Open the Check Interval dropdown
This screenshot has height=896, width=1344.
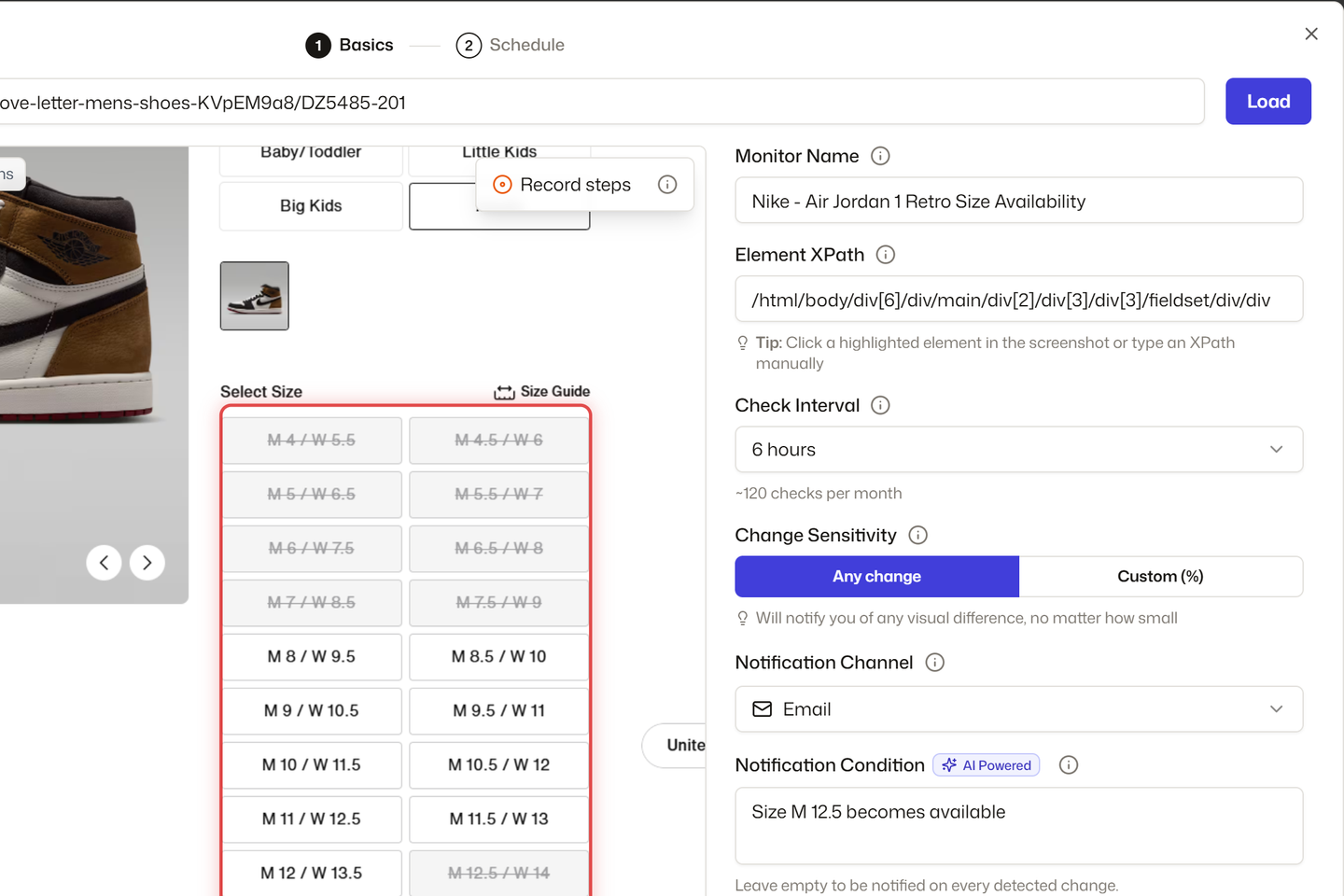pos(1019,450)
